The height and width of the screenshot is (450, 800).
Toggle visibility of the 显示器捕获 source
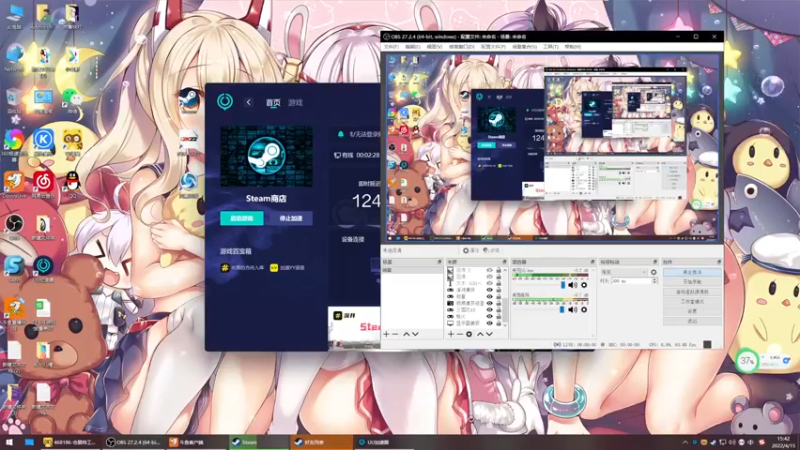tap(489, 323)
